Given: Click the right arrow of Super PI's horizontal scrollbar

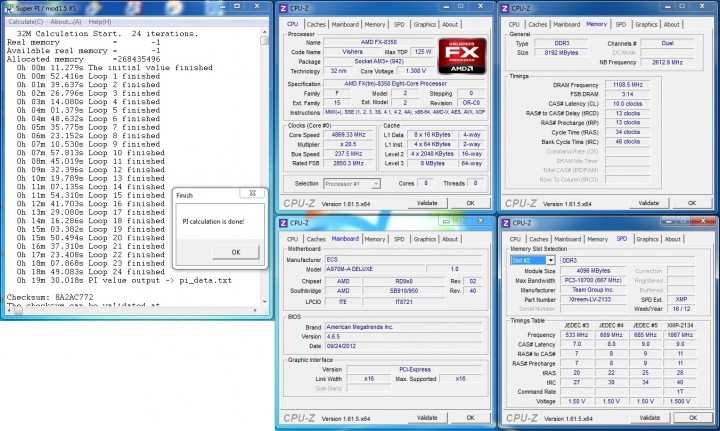Looking at the screenshot, I should pyautogui.click(x=255, y=310).
